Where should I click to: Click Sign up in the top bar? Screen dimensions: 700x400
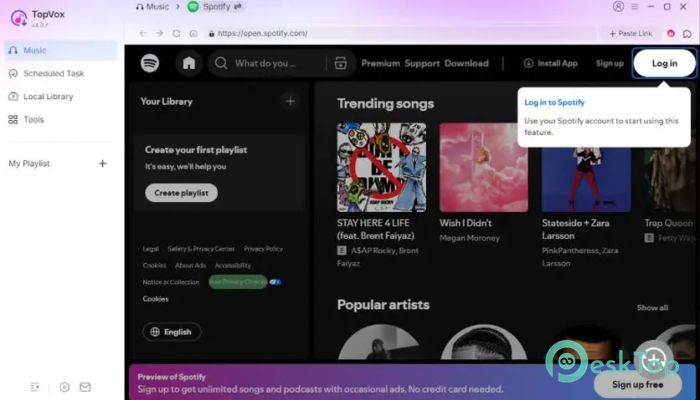609,63
